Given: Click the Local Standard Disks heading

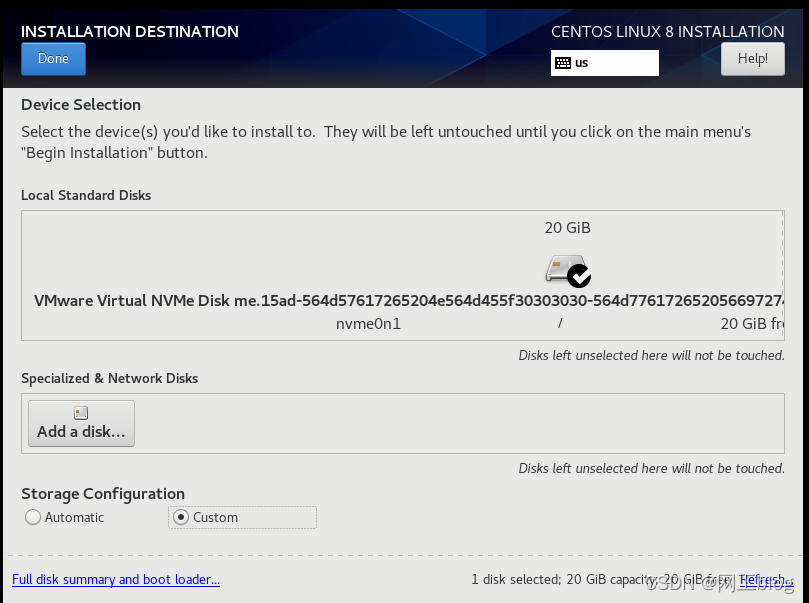Looking at the screenshot, I should 86,195.
